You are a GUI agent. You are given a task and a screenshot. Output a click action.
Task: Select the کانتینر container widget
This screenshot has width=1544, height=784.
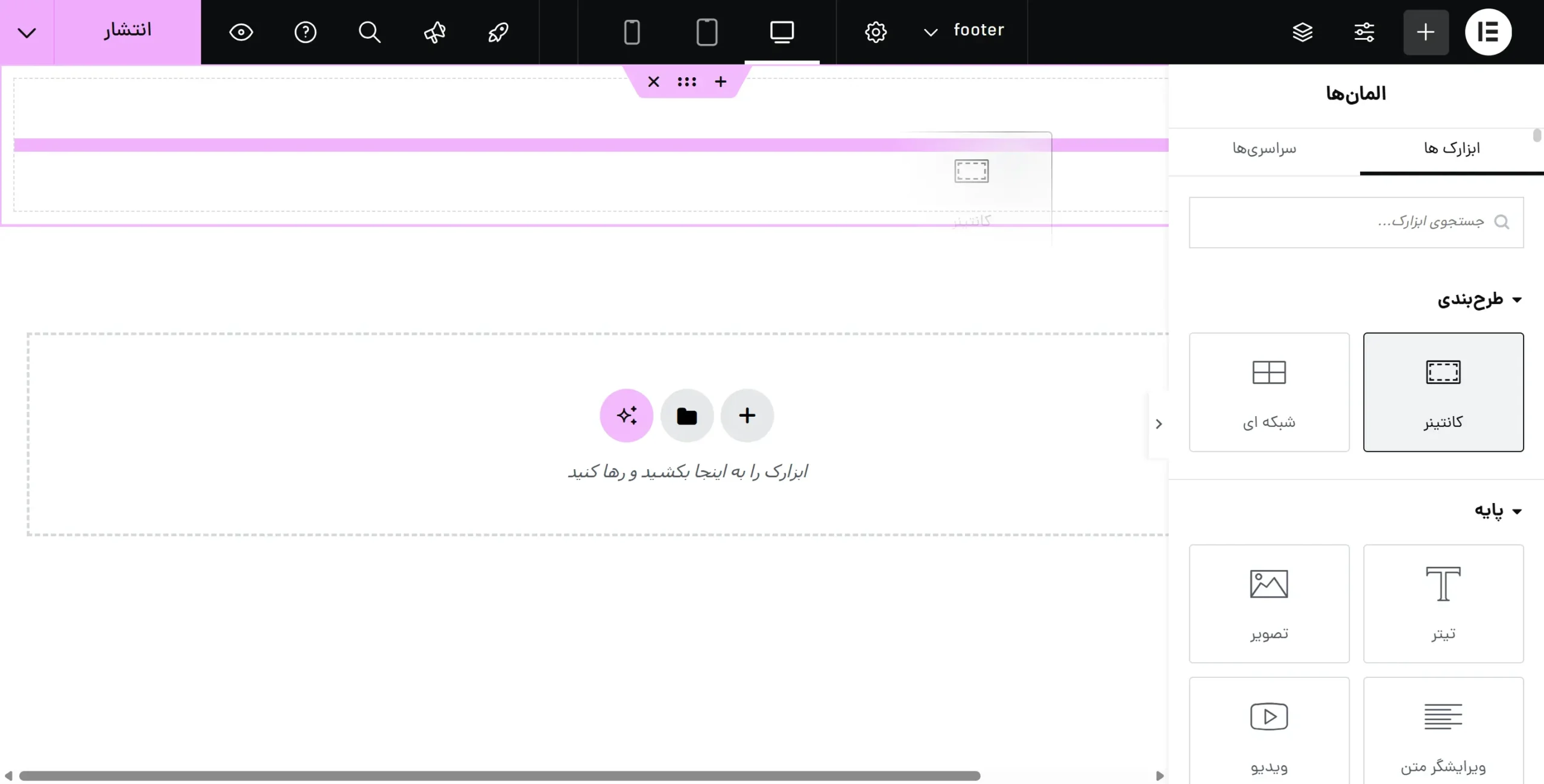(1443, 392)
